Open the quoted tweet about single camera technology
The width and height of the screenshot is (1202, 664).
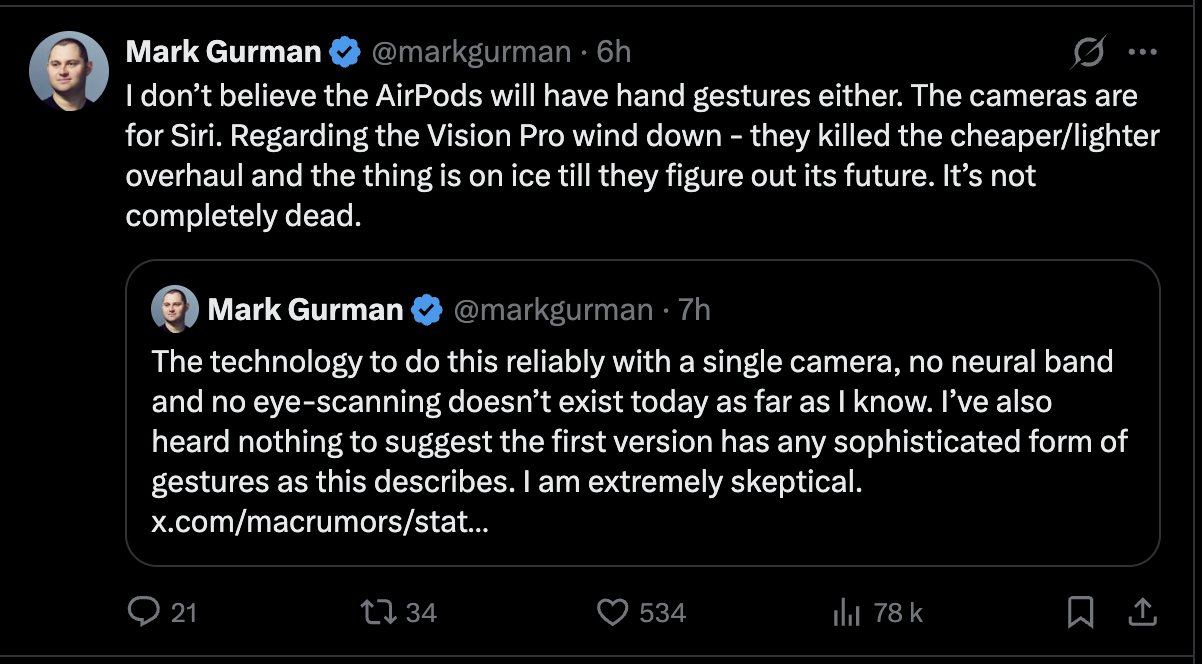[x=642, y=420]
